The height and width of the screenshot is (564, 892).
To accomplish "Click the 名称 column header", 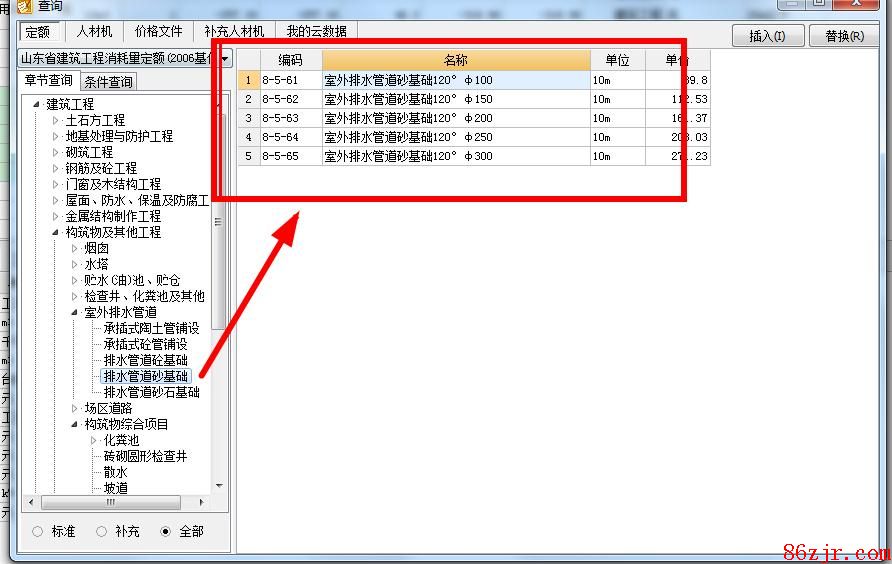I will tap(455, 60).
